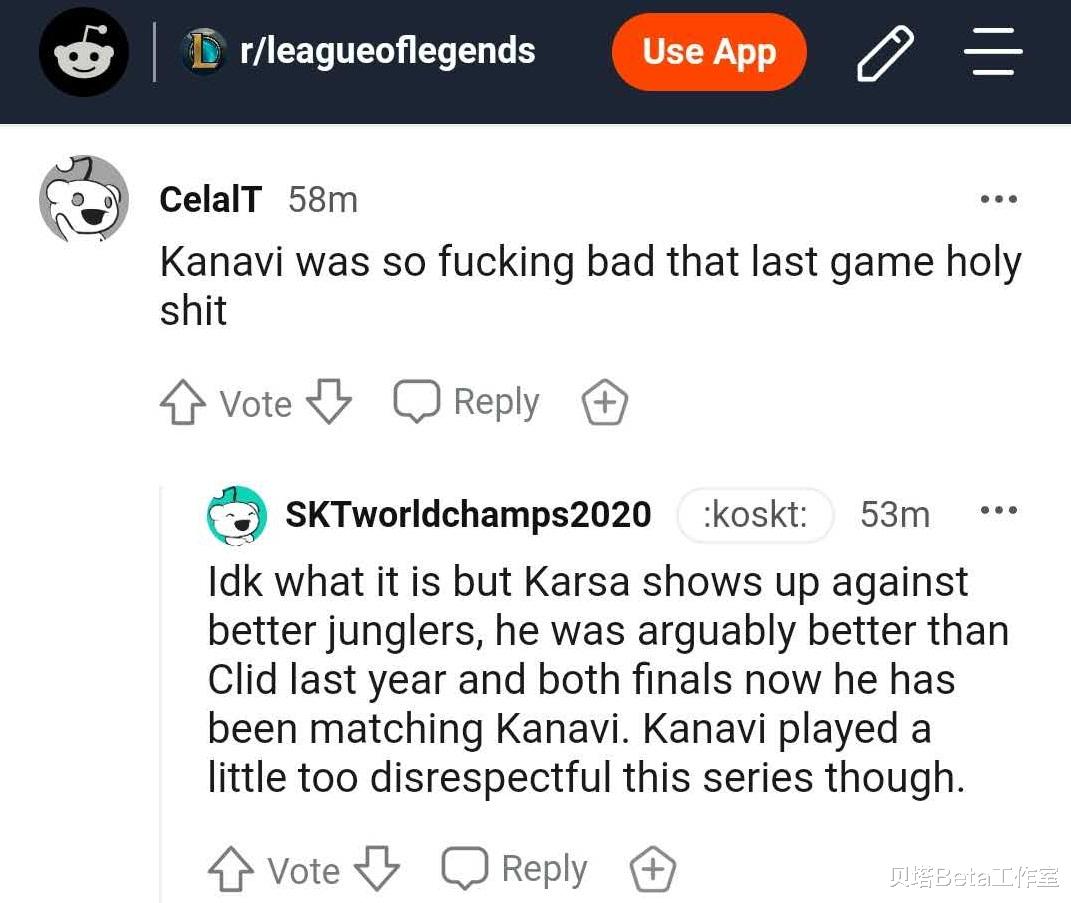Open the Reddit home logo
Image resolution: width=1071 pixels, height=903 pixels.
[84, 52]
